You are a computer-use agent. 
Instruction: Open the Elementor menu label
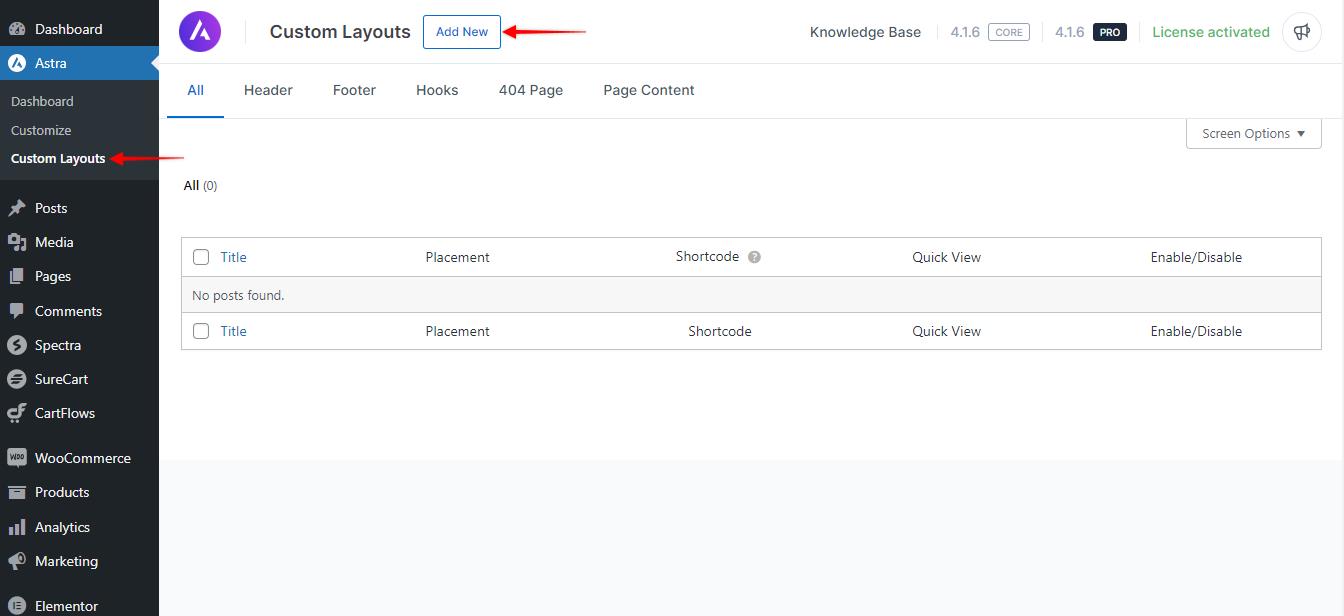(66, 606)
